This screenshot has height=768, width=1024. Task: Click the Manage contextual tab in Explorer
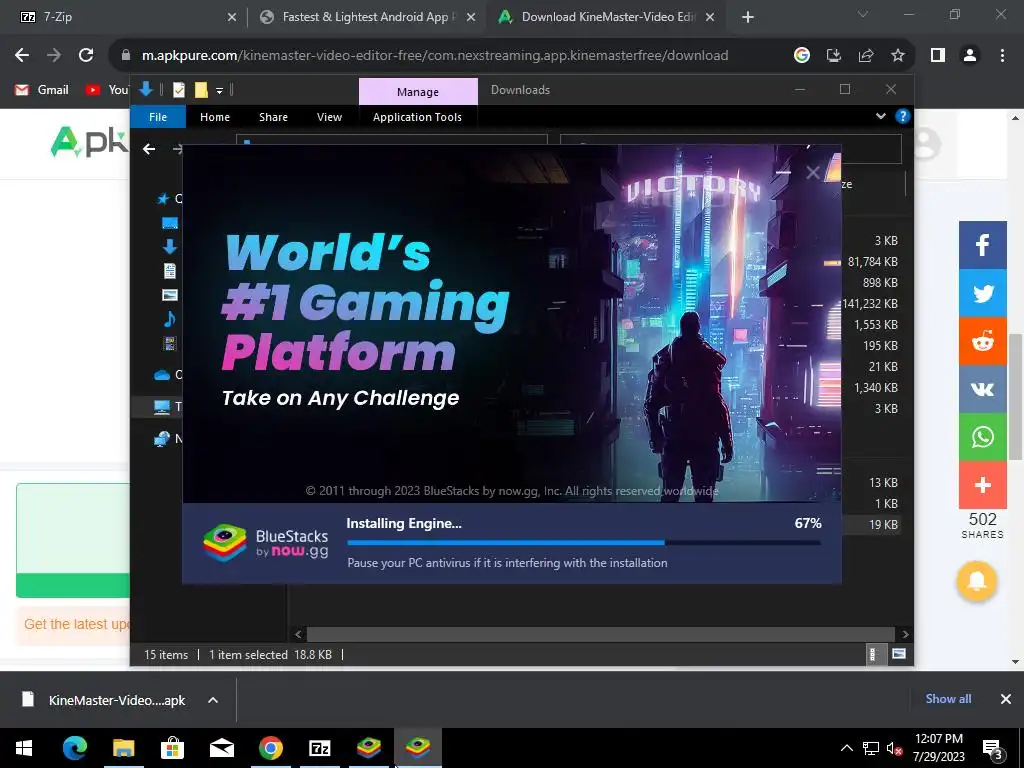pos(418,92)
